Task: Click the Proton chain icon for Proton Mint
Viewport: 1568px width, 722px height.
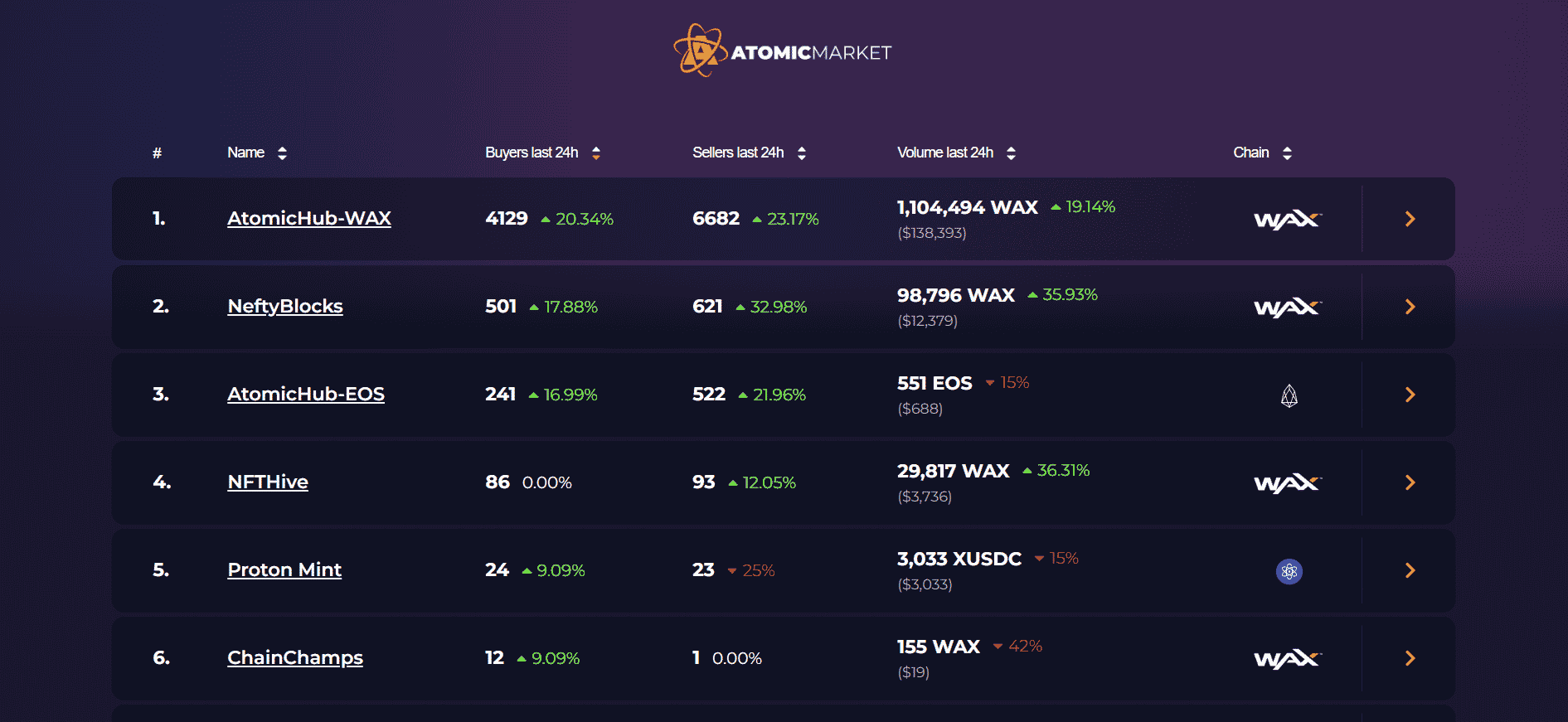Action: pos(1289,571)
